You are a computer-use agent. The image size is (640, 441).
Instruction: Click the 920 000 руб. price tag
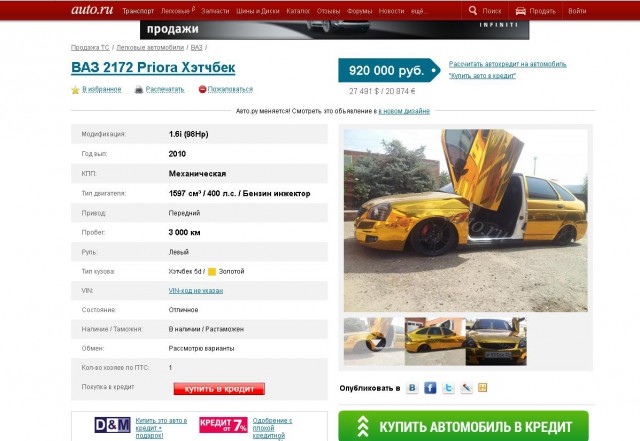[389, 70]
